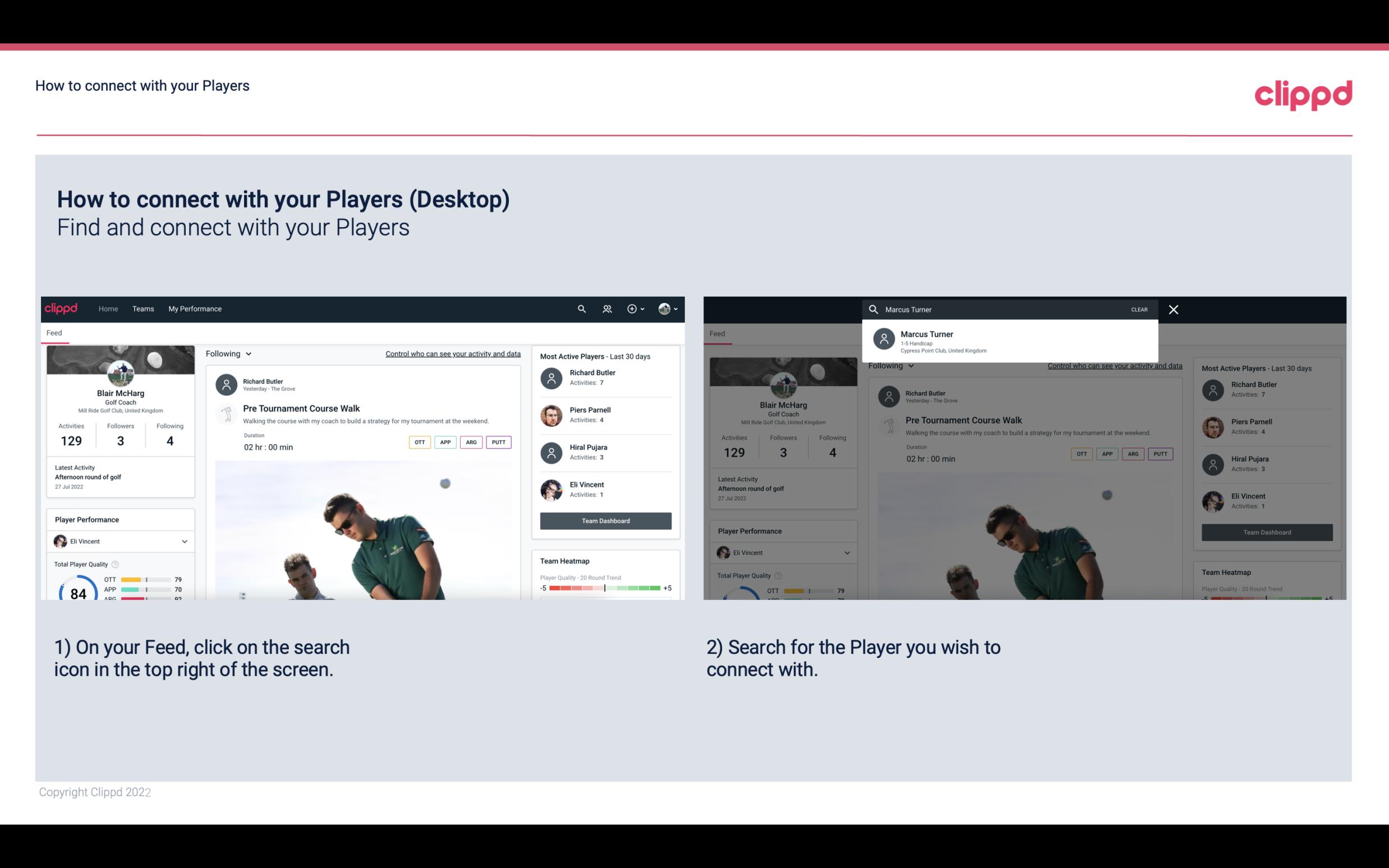Click the Team Dashboard button

click(605, 520)
